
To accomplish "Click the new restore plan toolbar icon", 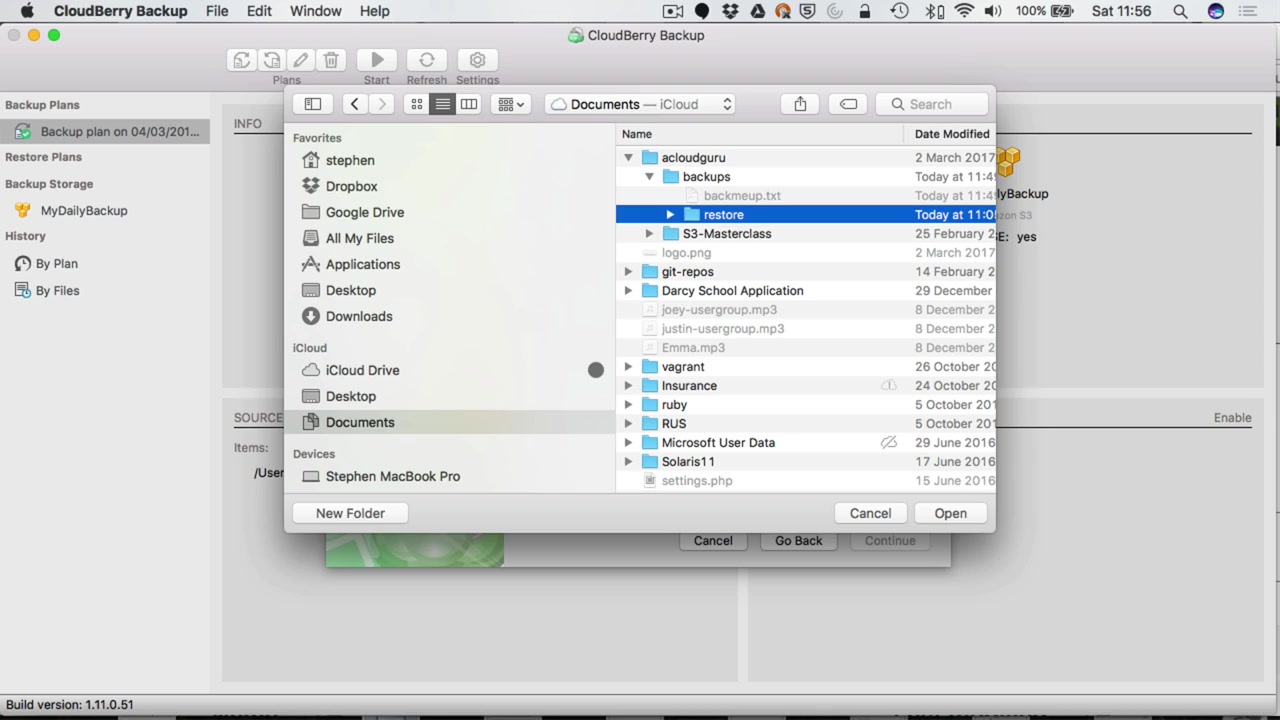I will point(271,61).
